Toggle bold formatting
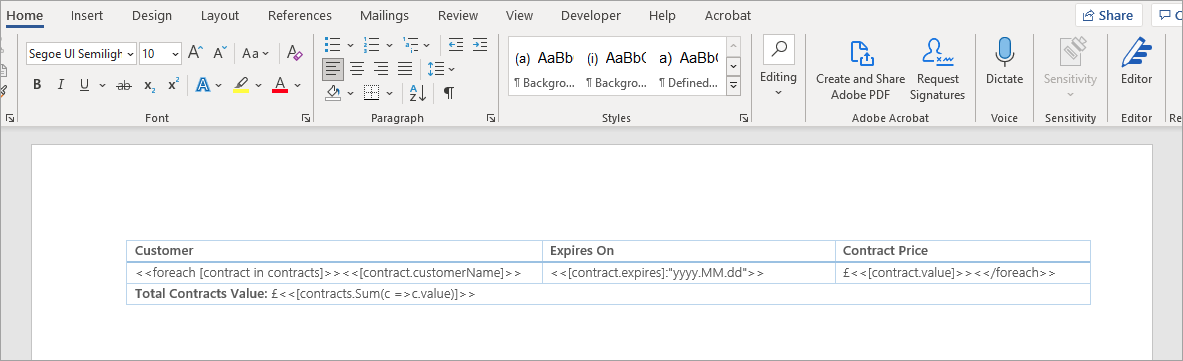Image resolution: width=1183 pixels, height=361 pixels. [x=37, y=85]
